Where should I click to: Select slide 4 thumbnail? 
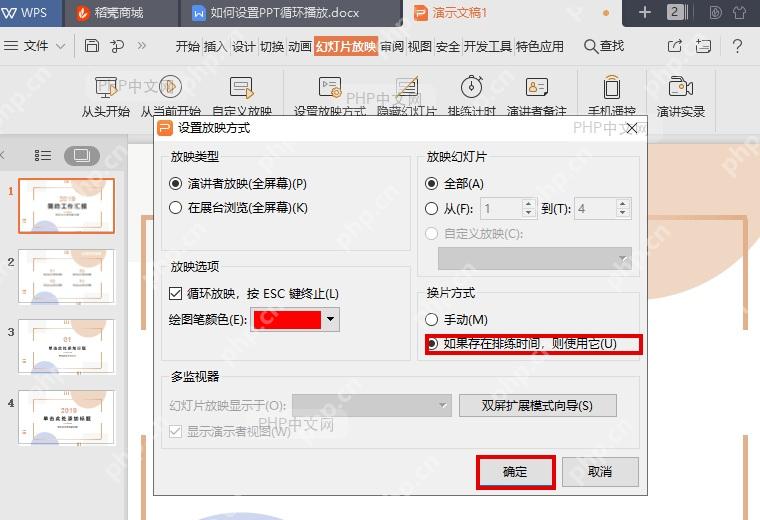pyautogui.click(x=66, y=417)
